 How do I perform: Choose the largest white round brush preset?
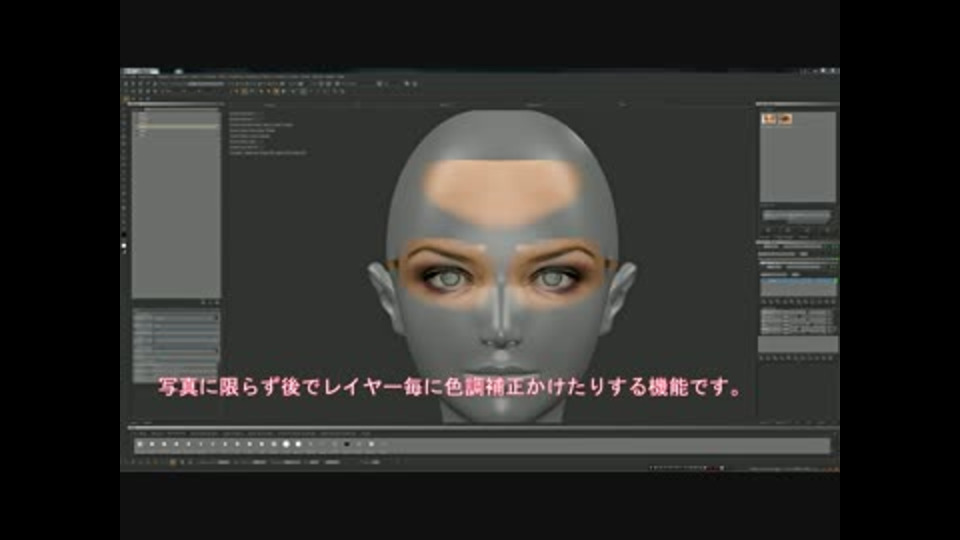point(286,444)
